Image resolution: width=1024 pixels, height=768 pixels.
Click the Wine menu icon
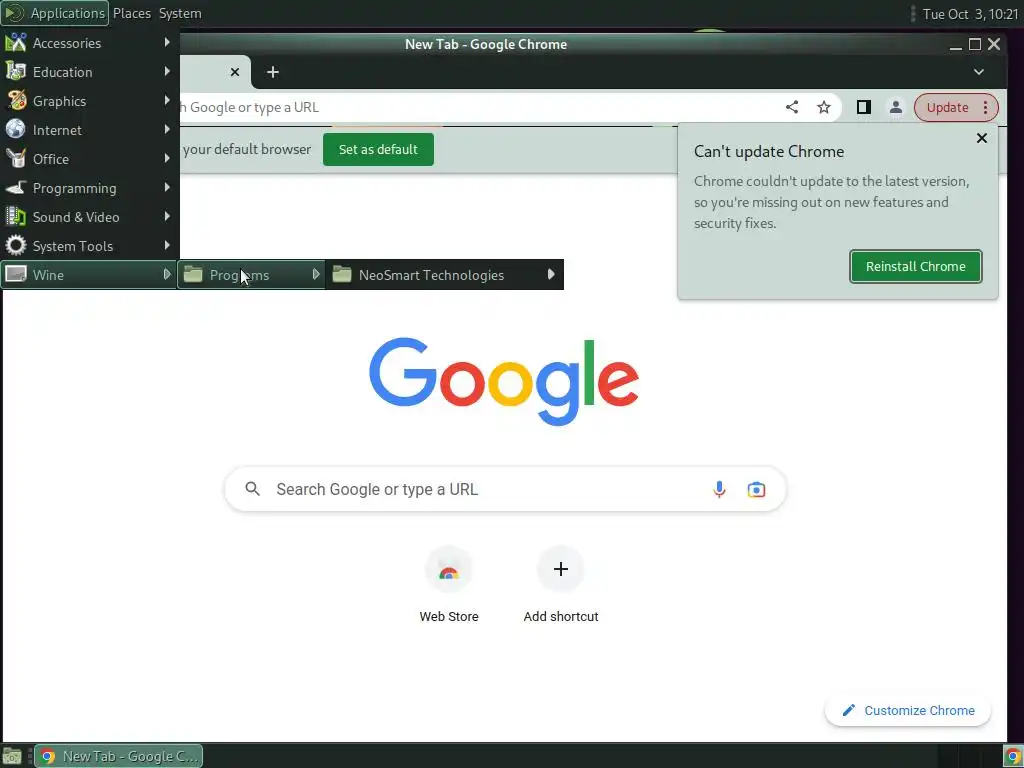(16, 274)
